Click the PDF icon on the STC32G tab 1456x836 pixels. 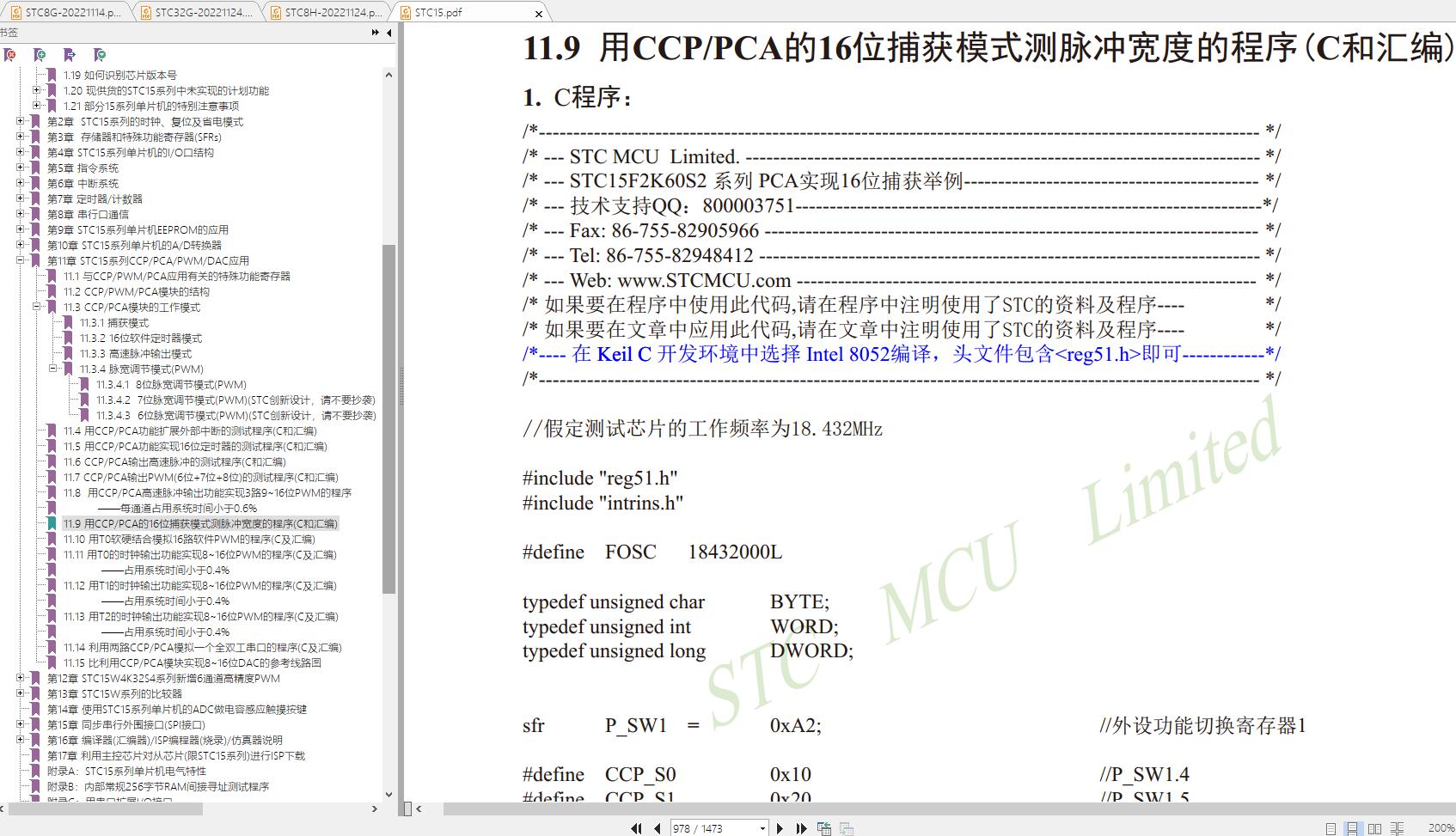(x=145, y=12)
